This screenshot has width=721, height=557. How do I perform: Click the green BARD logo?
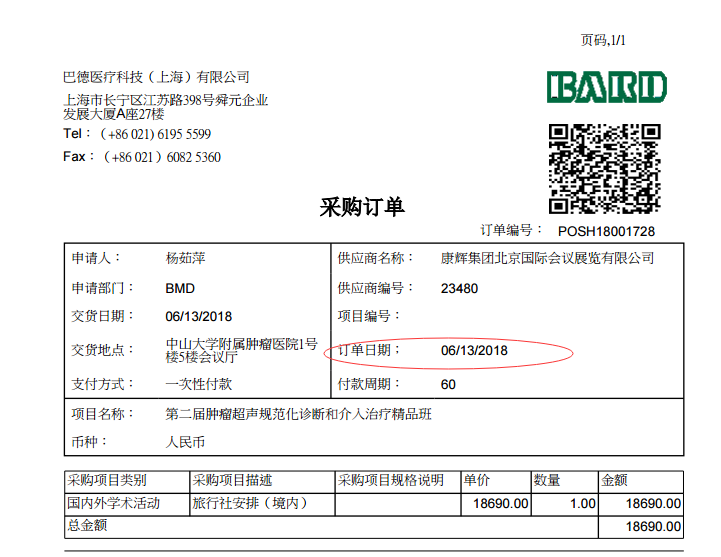click(606, 87)
